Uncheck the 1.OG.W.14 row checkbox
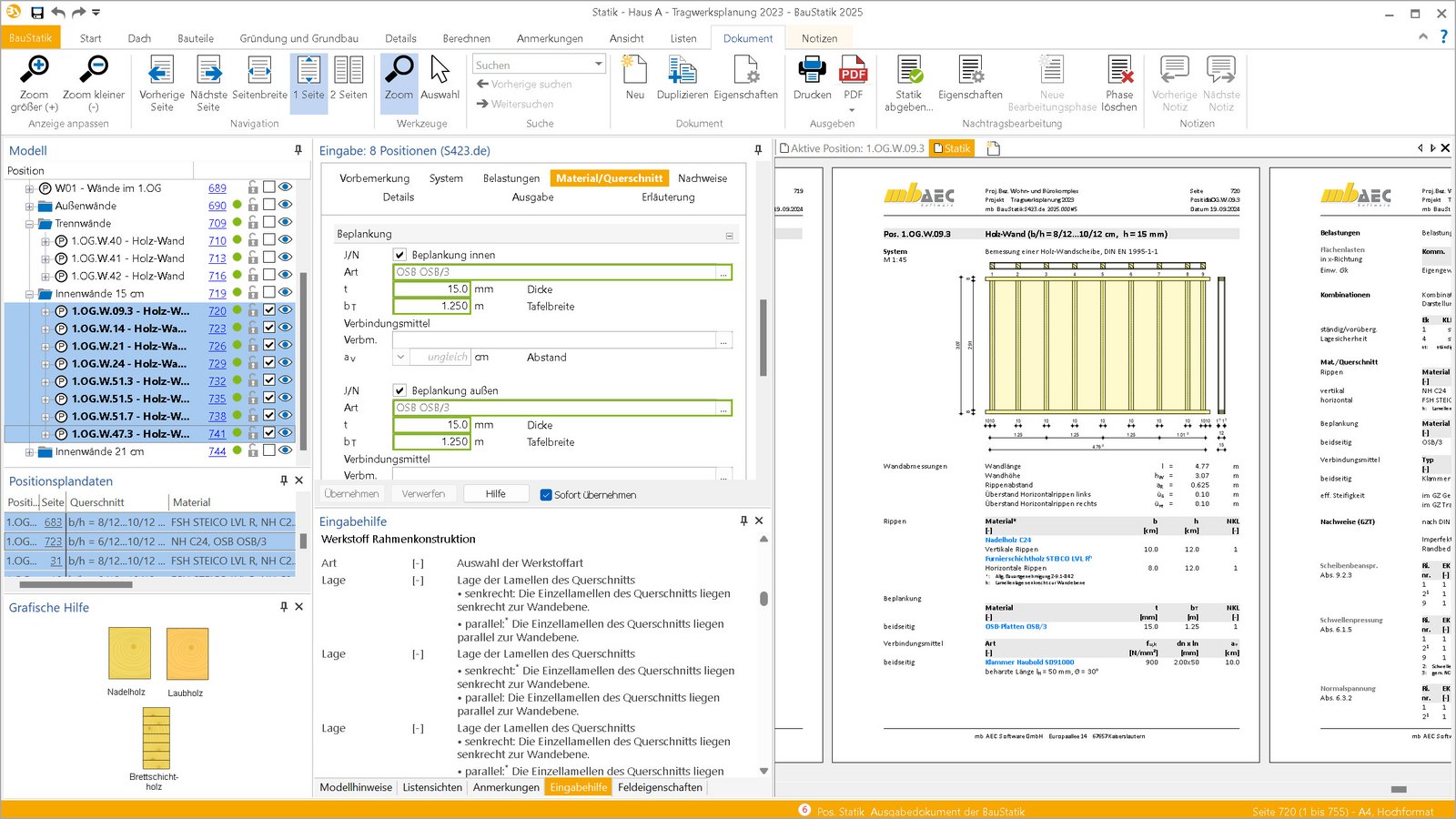This screenshot has width=1456, height=819. (269, 328)
